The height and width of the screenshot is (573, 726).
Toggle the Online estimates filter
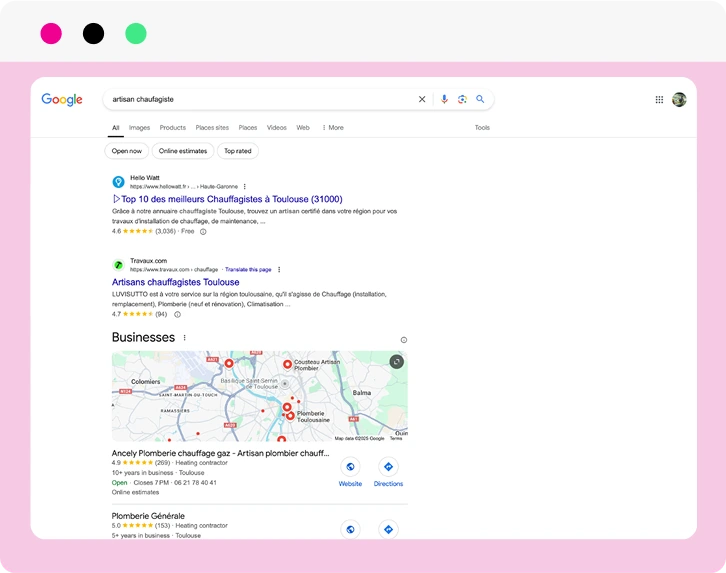tap(183, 151)
